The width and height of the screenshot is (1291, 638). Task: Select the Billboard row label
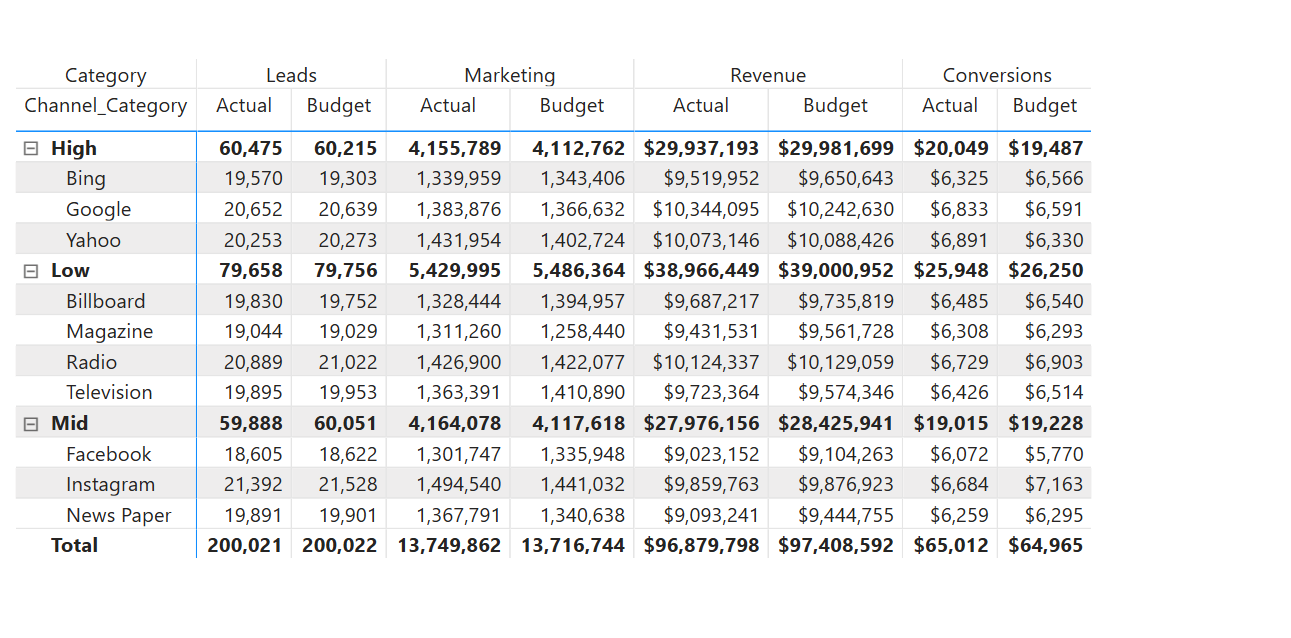[x=106, y=301]
